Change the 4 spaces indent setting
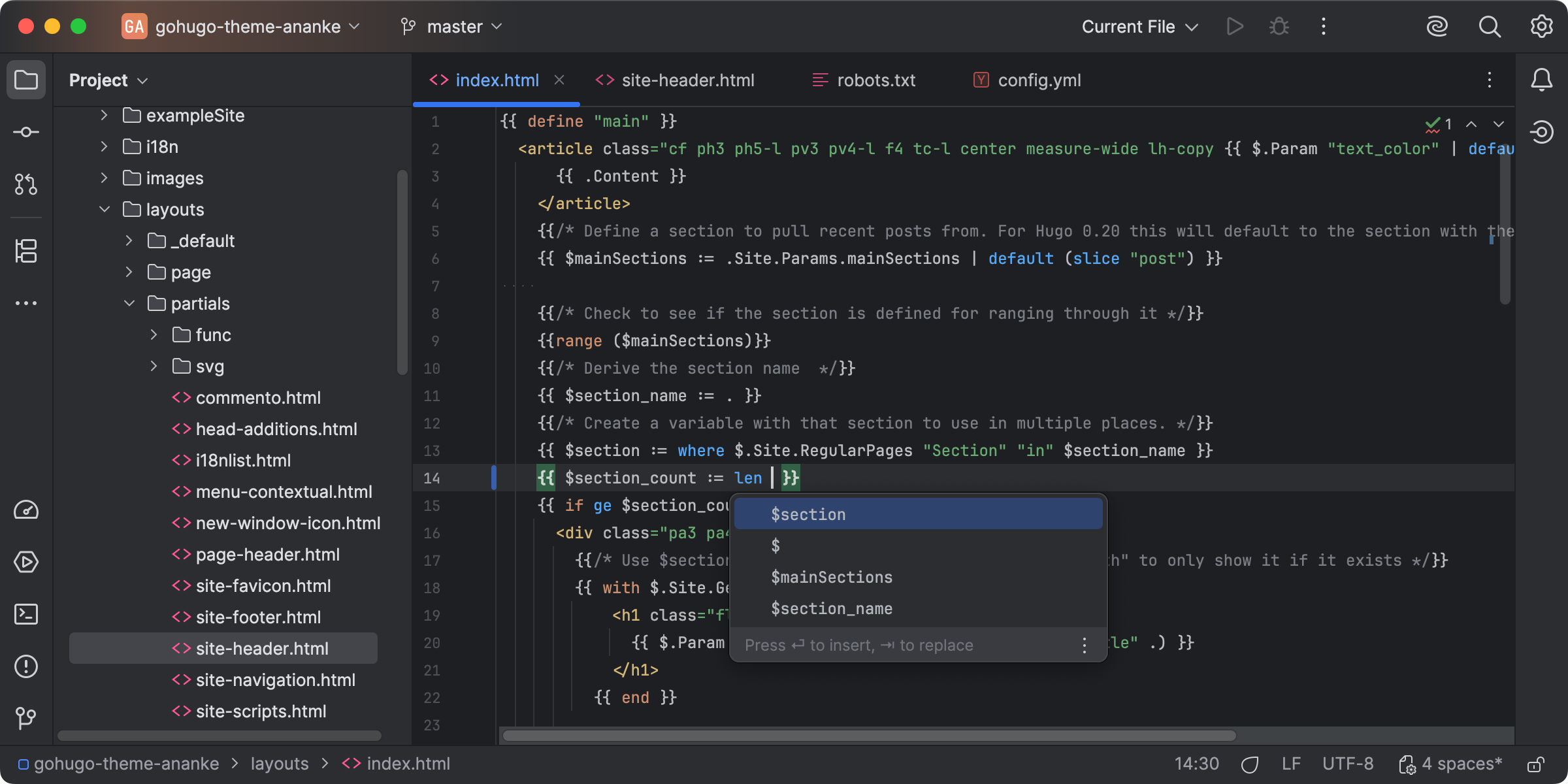 [1450, 764]
